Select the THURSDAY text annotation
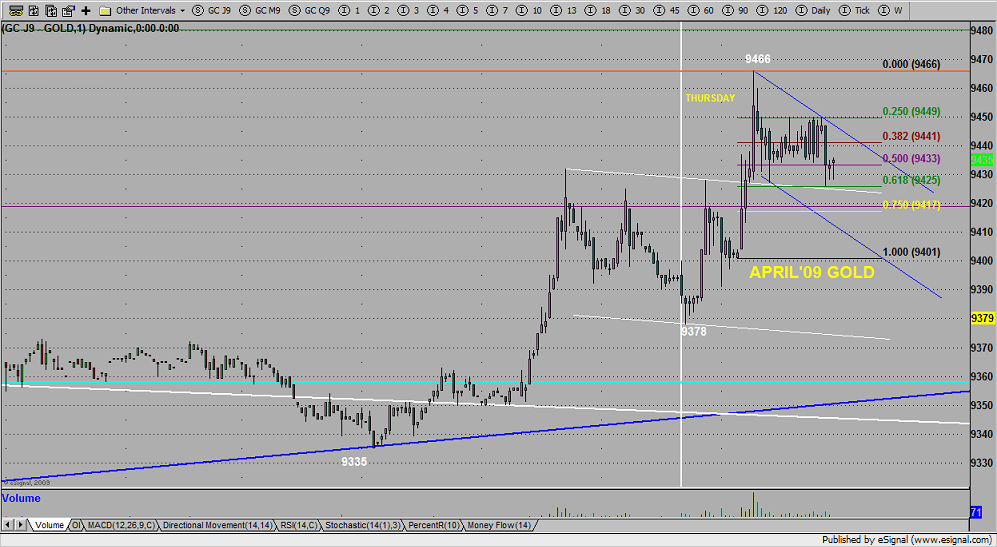The image size is (997, 547). (x=710, y=98)
